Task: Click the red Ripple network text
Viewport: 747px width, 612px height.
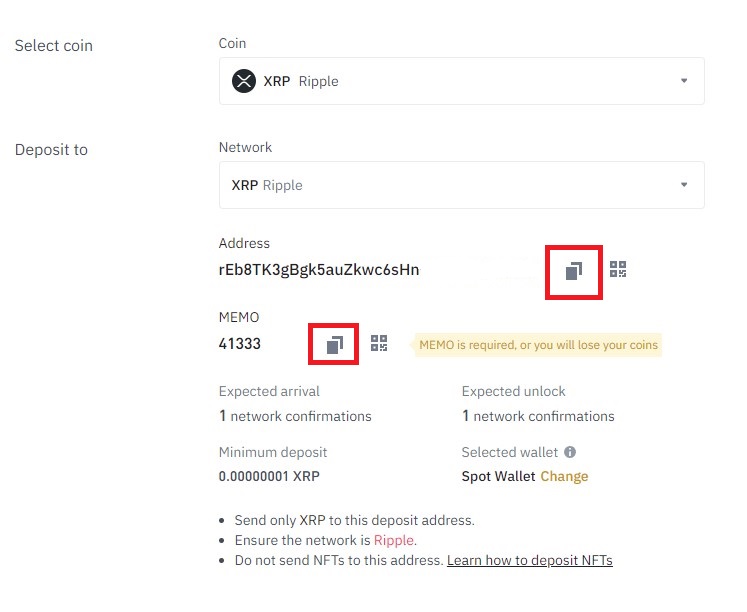Action: pos(394,540)
